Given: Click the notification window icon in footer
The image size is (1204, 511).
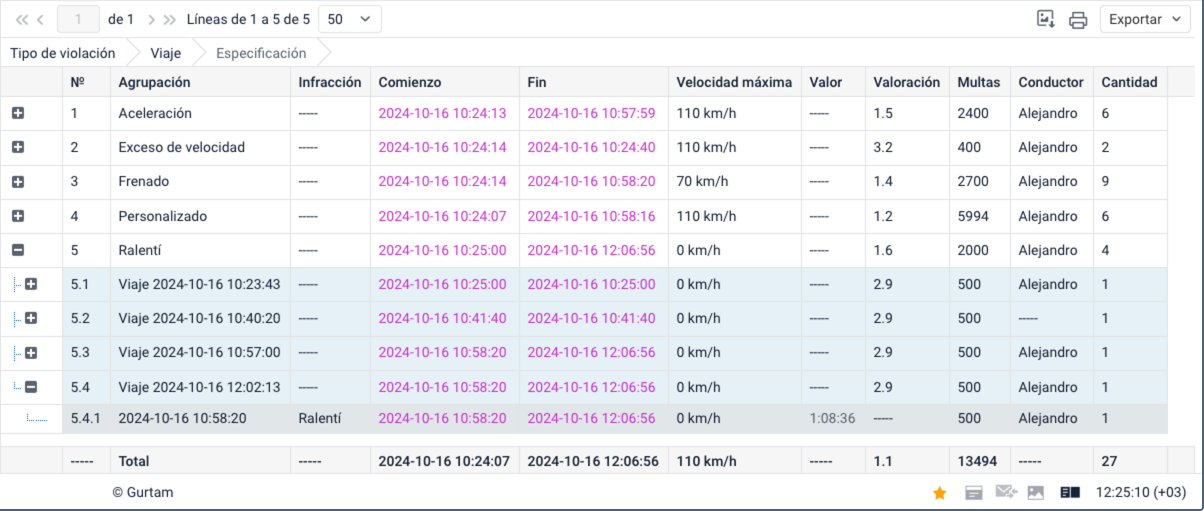Looking at the screenshot, I should pos(973,492).
